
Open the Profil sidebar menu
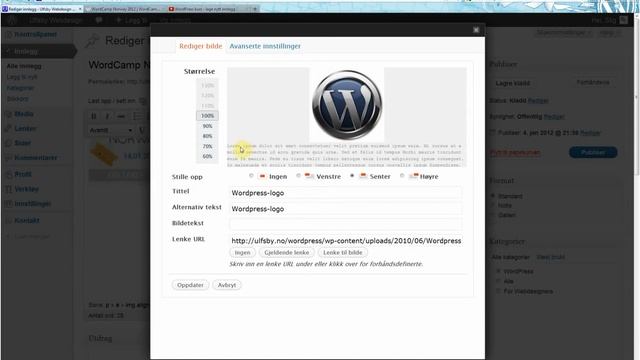(23, 174)
